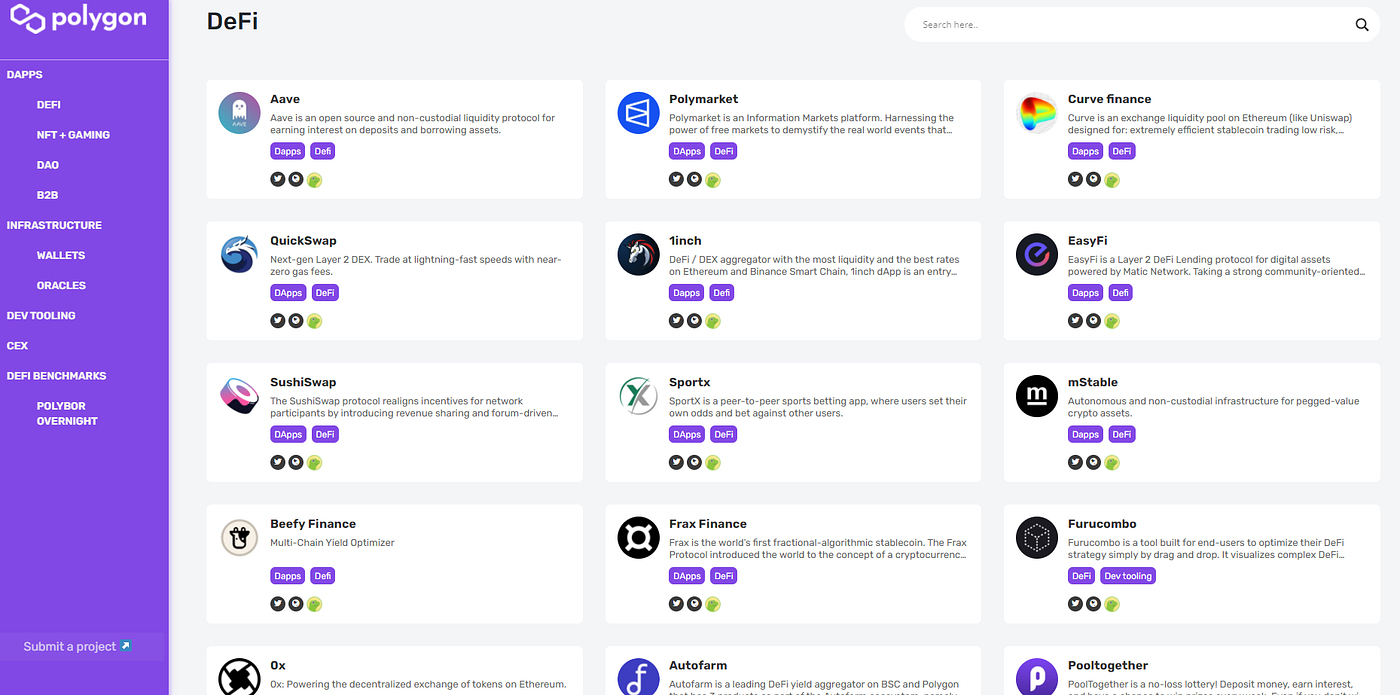Click the Polygon logo
Image resolution: width=1400 pixels, height=695 pixels.
[x=78, y=18]
